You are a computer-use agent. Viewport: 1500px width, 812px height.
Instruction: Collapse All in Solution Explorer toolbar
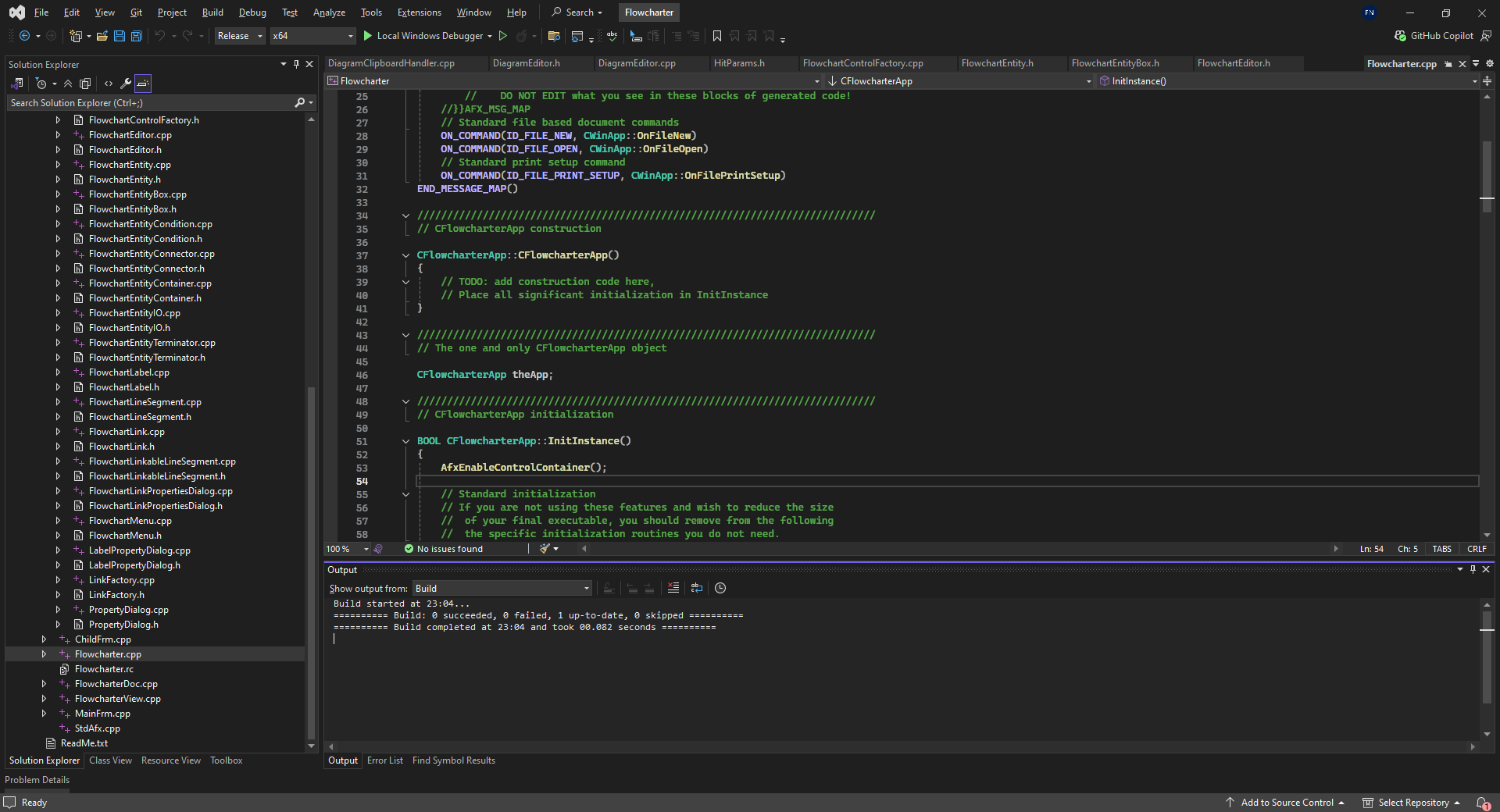68,84
